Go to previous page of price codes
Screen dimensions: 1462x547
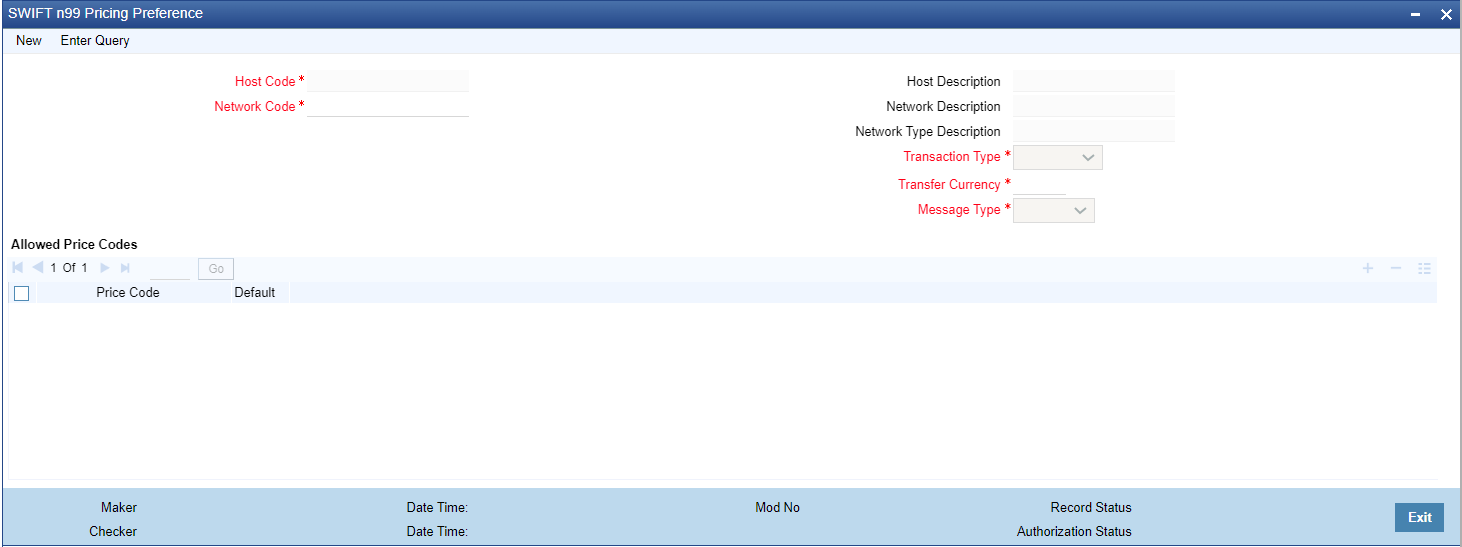(x=38, y=268)
